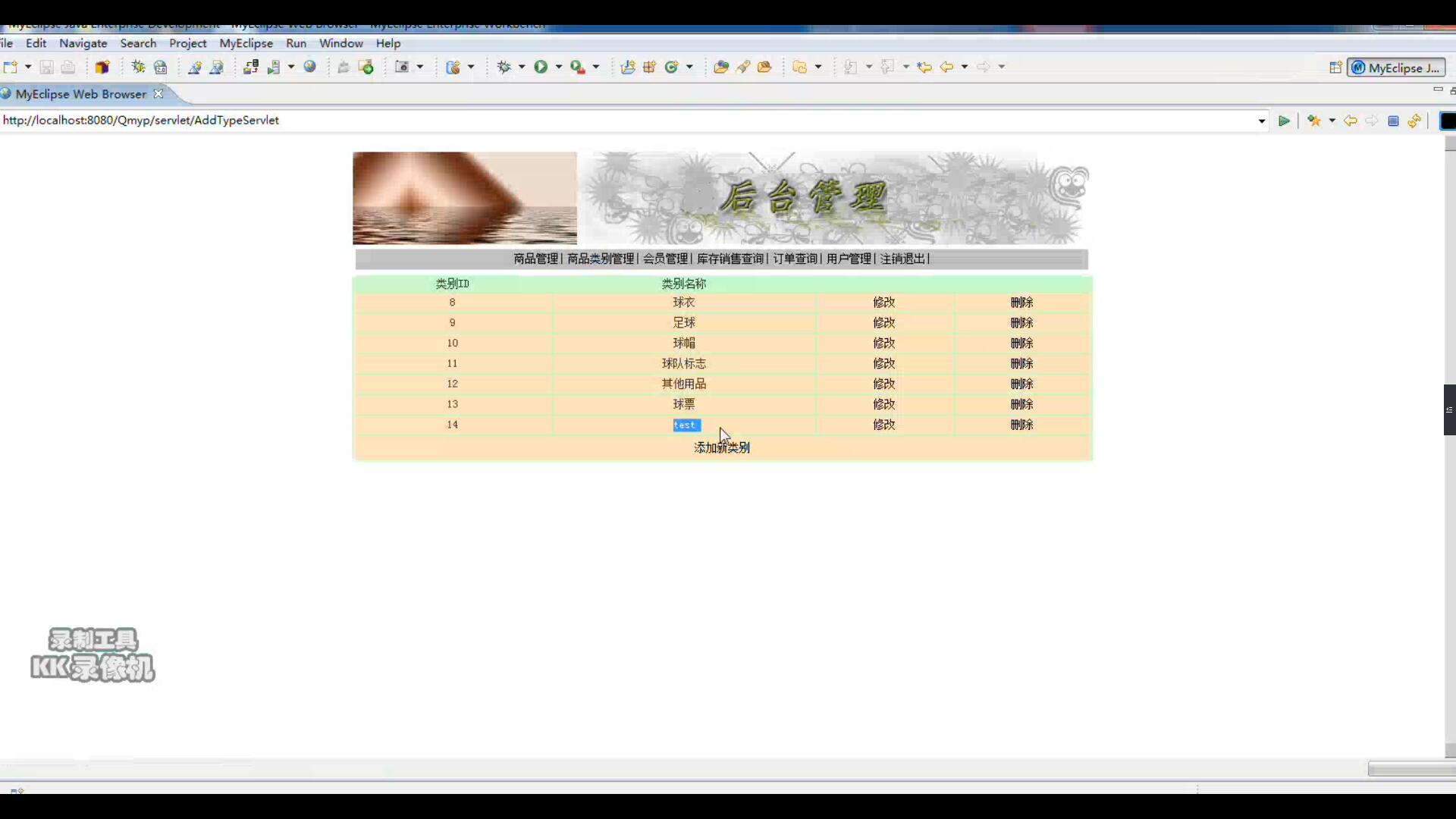Click the 库存销售查询 navigation link
Screen dimensions: 1456x819
730,259
